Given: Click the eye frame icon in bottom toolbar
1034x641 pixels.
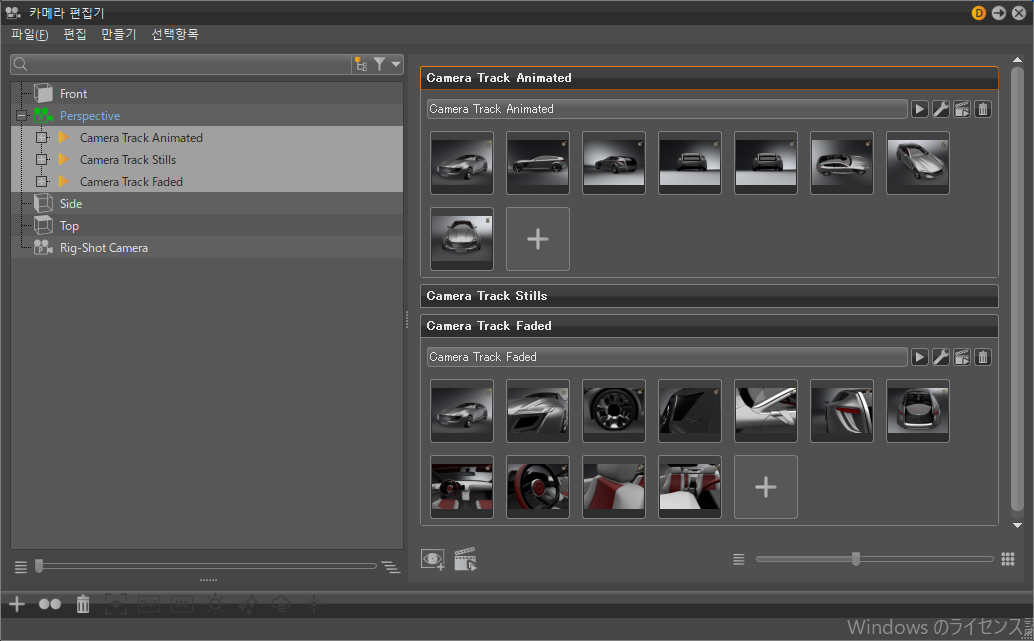Looking at the screenshot, I should pos(115,603).
